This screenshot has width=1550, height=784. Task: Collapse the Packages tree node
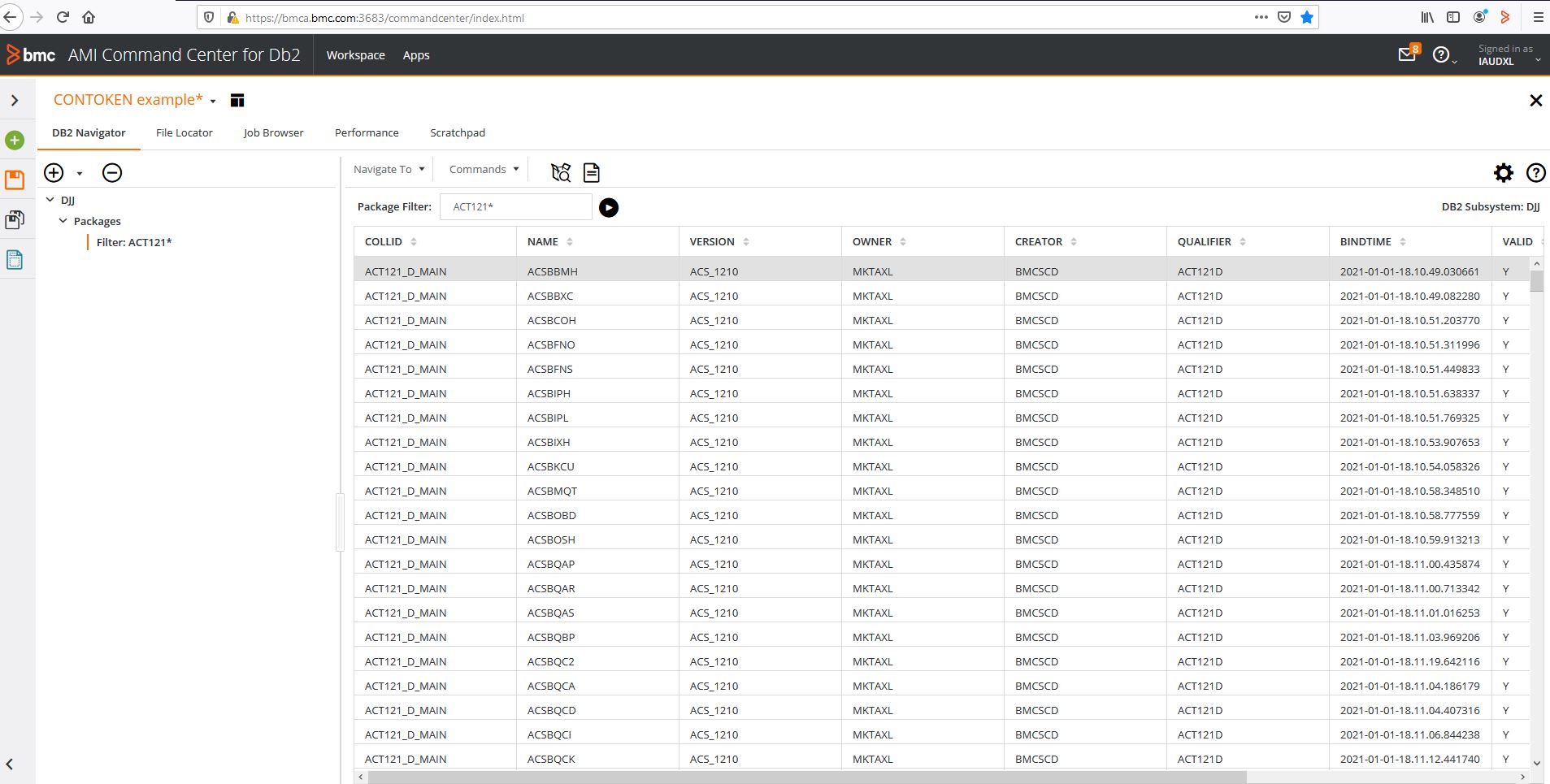click(63, 221)
